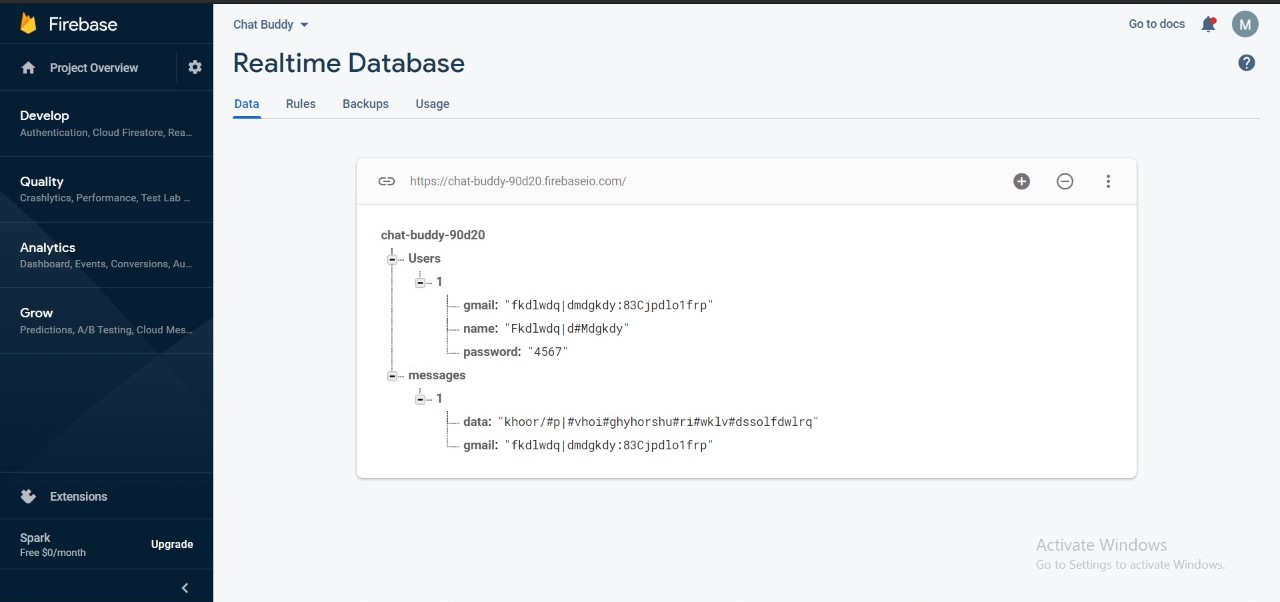Viewport: 1280px width, 602px height.
Task: Open the Chat Buddy project dropdown
Action: coord(271,24)
